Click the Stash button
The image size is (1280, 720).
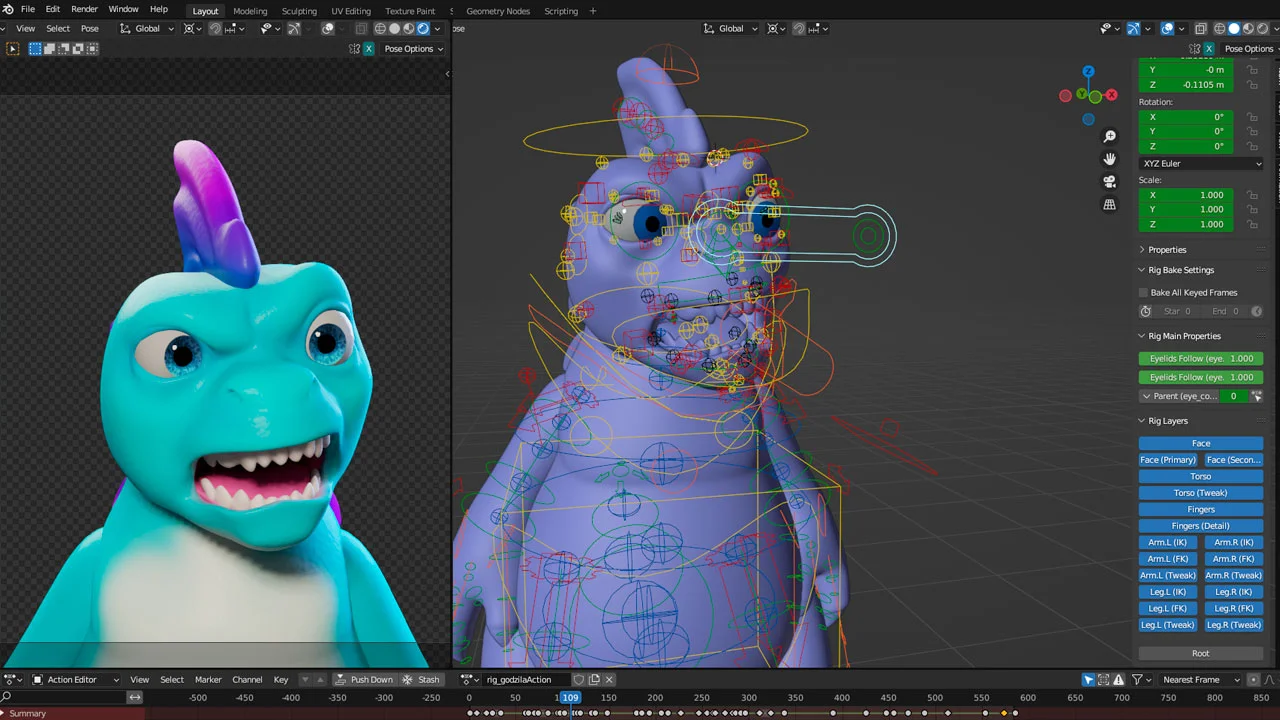[428, 679]
